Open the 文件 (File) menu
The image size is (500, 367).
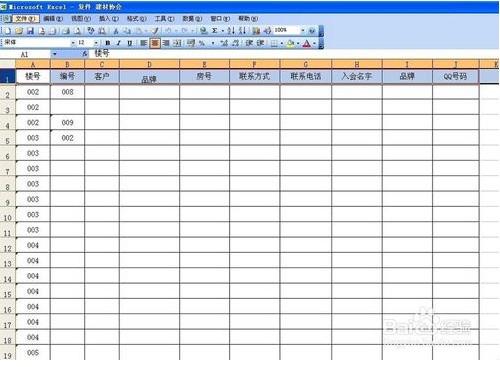click(25, 19)
